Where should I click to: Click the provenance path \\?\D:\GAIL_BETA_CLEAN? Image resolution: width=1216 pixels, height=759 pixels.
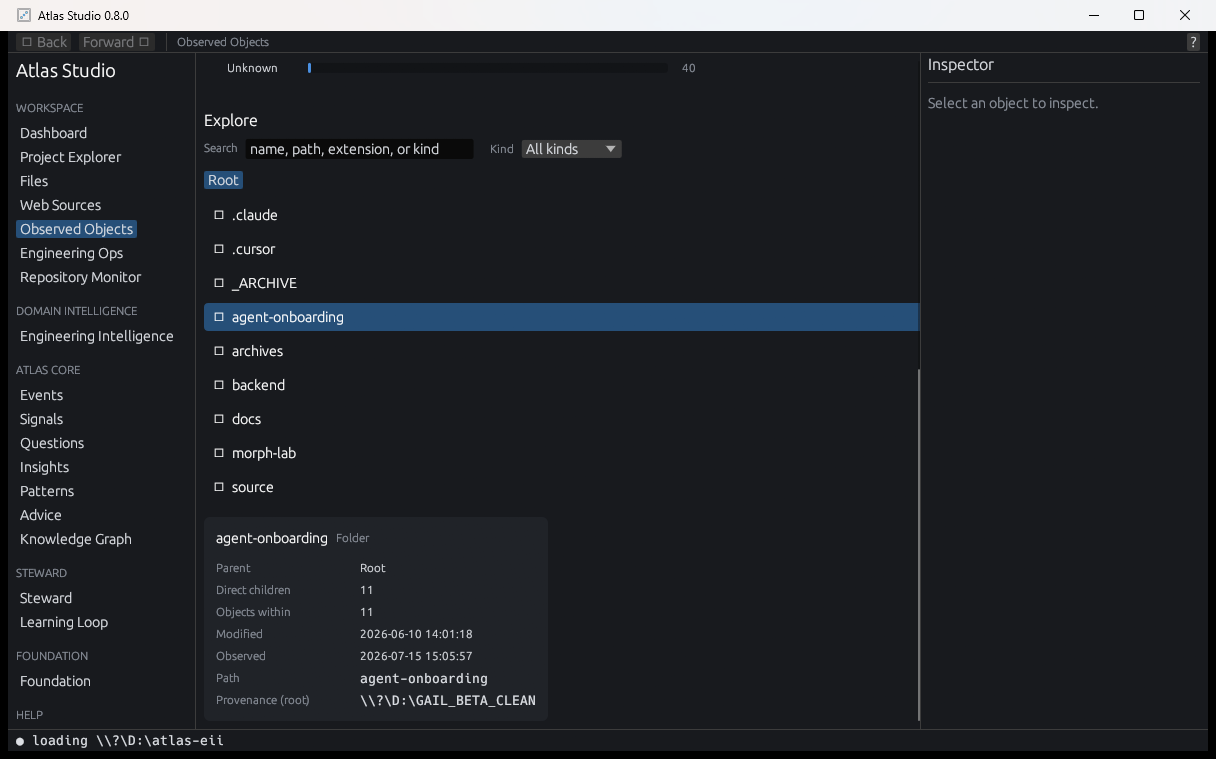[448, 700]
